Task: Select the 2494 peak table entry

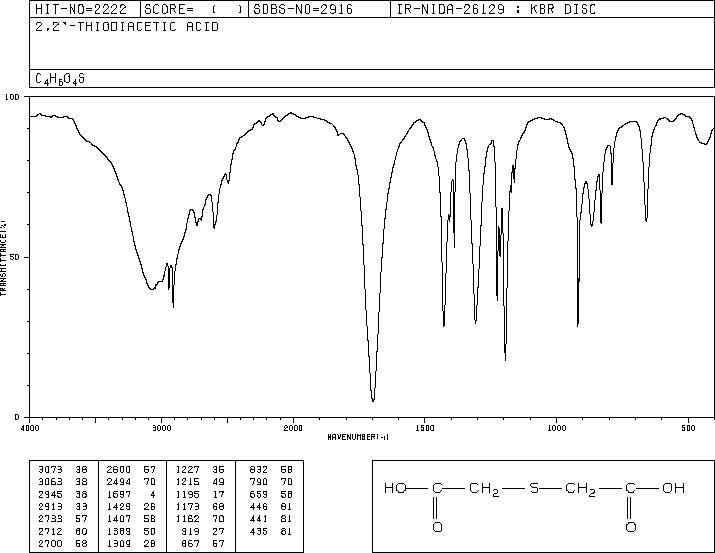Action: pyautogui.click(x=119, y=482)
